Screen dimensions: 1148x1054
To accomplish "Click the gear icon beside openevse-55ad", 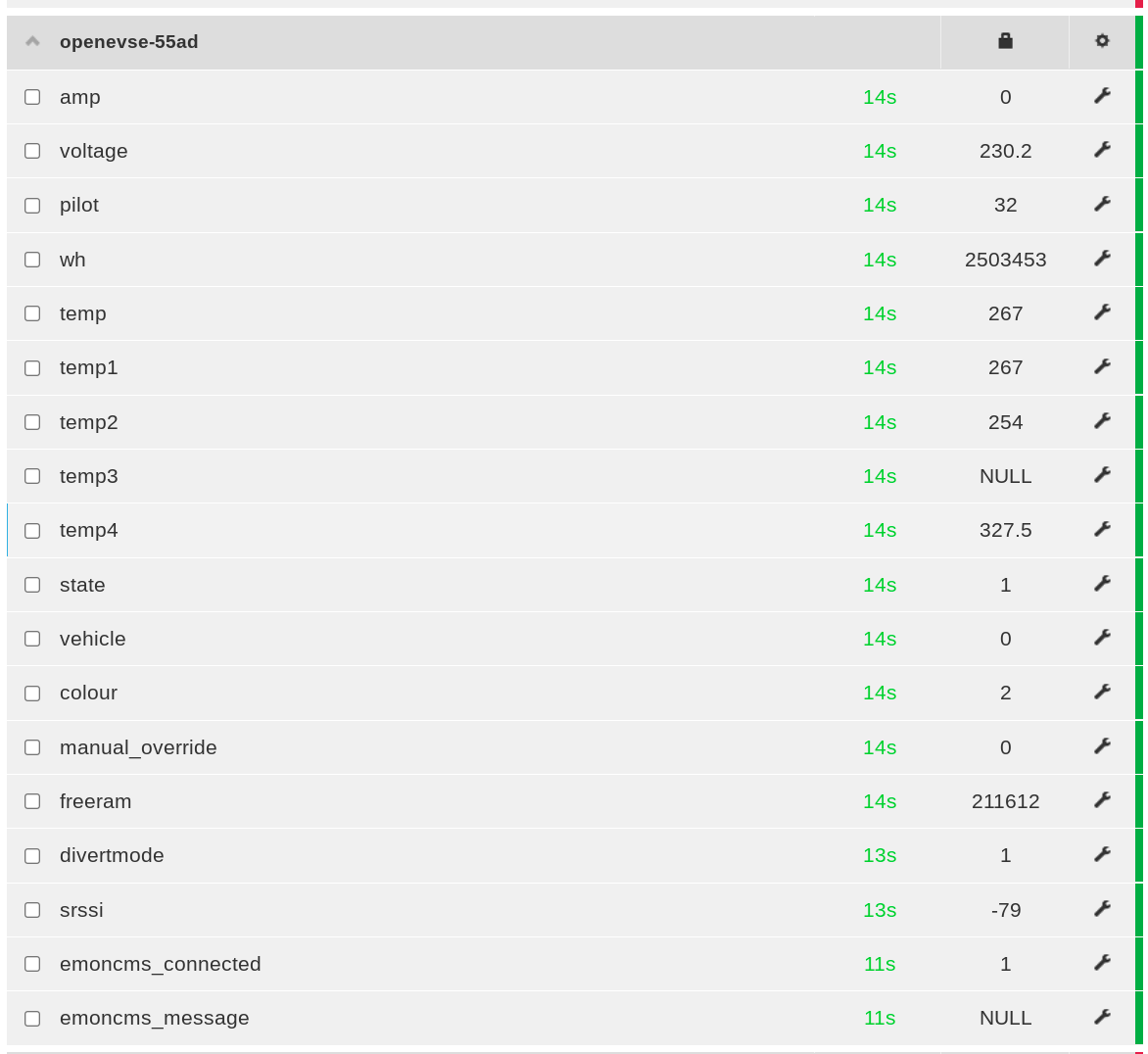I will [x=1101, y=41].
